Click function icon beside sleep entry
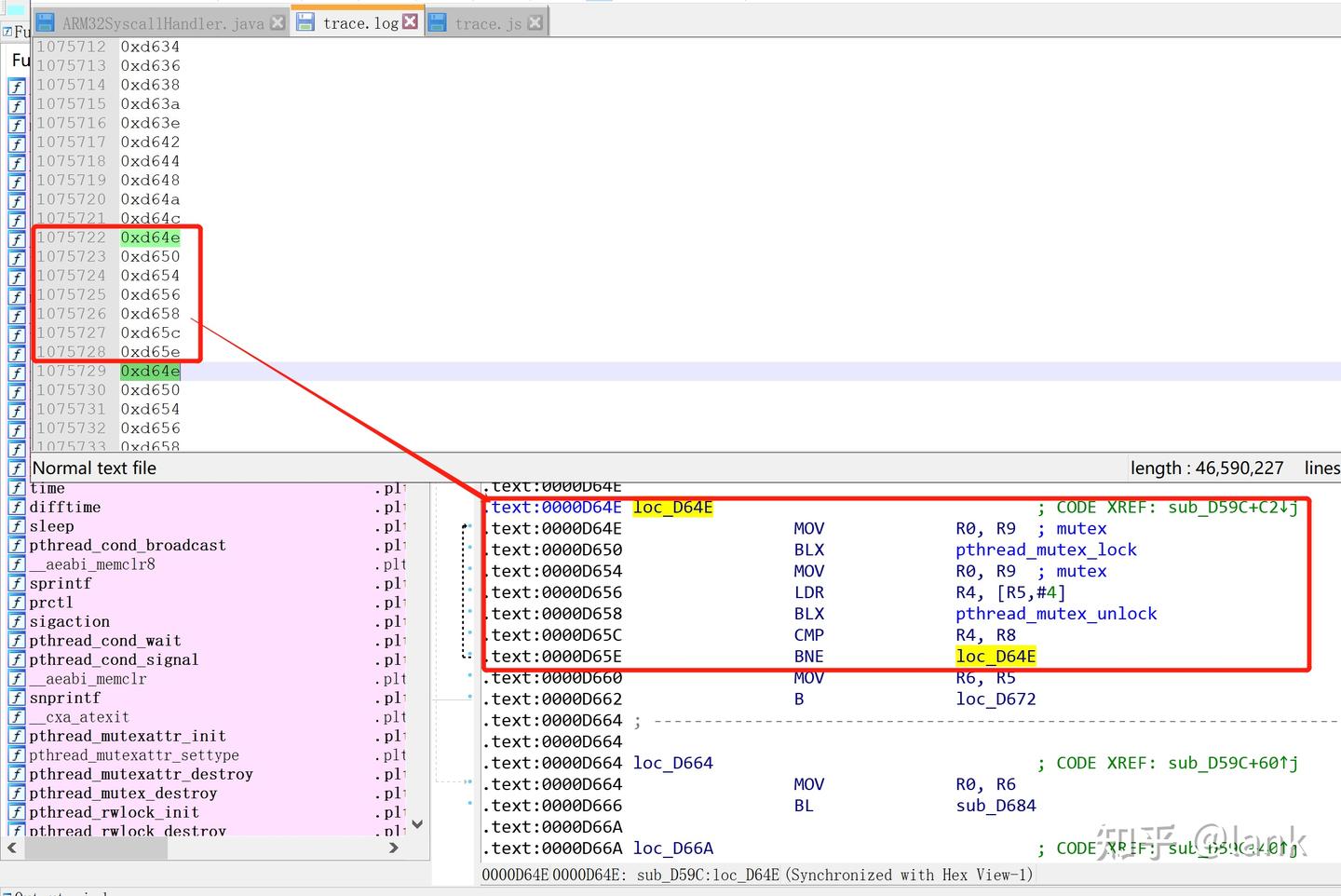This screenshot has width=1341, height=896. click(17, 526)
